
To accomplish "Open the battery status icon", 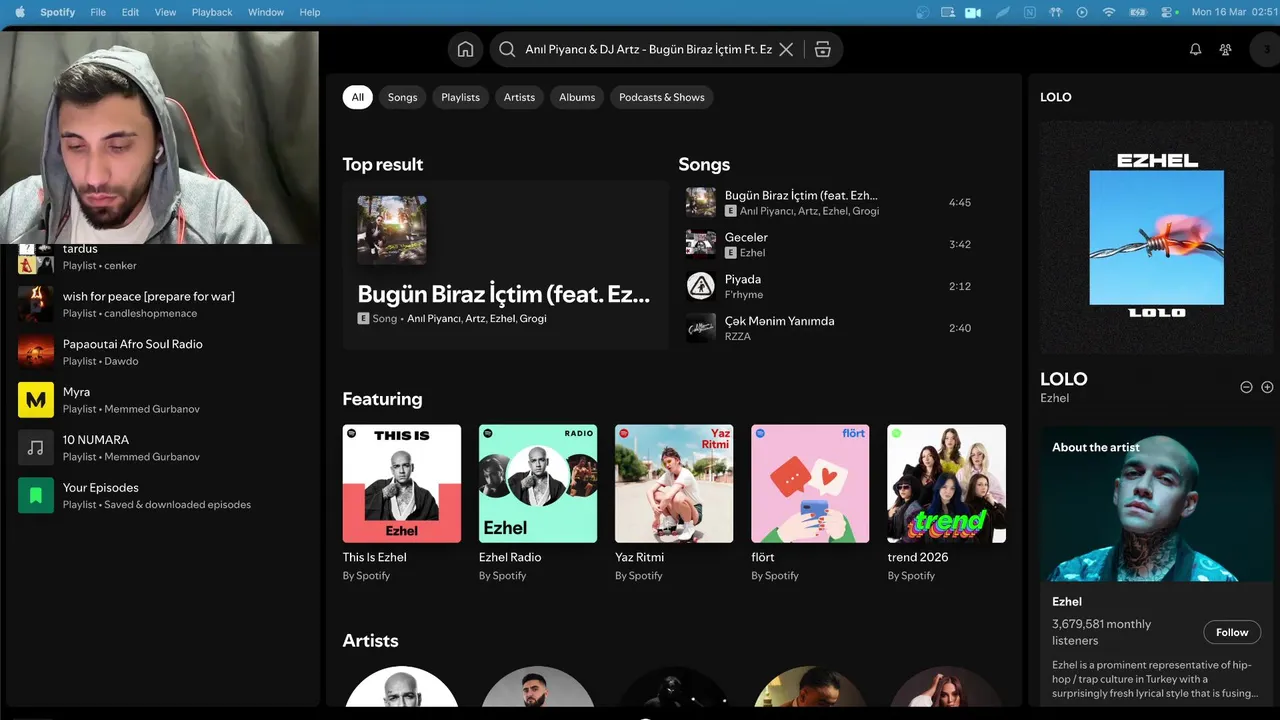I will tap(1138, 12).
